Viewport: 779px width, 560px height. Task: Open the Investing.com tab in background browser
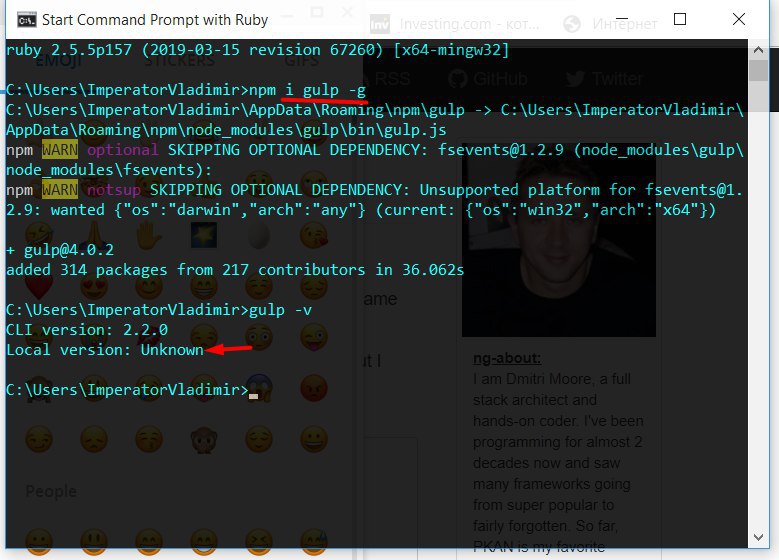(x=456, y=24)
